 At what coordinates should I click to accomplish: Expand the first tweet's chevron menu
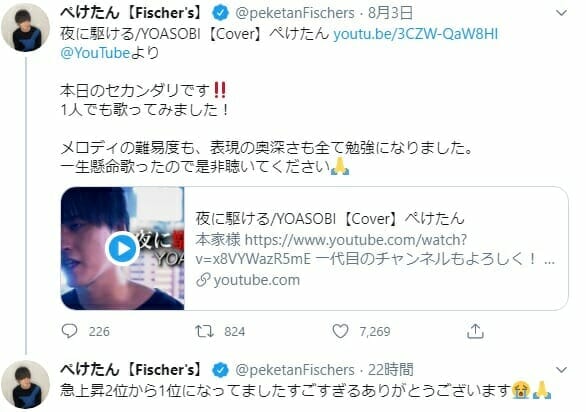pos(561,13)
